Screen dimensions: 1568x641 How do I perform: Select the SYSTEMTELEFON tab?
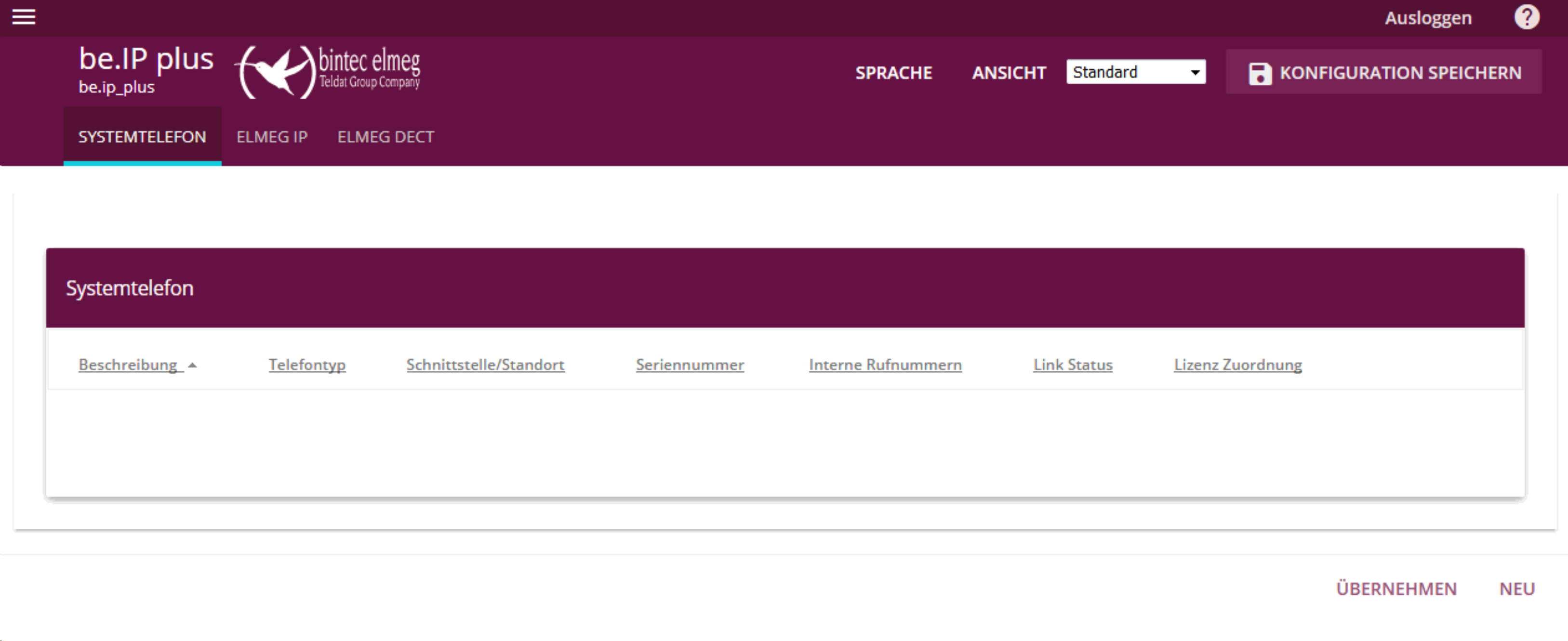coord(142,137)
